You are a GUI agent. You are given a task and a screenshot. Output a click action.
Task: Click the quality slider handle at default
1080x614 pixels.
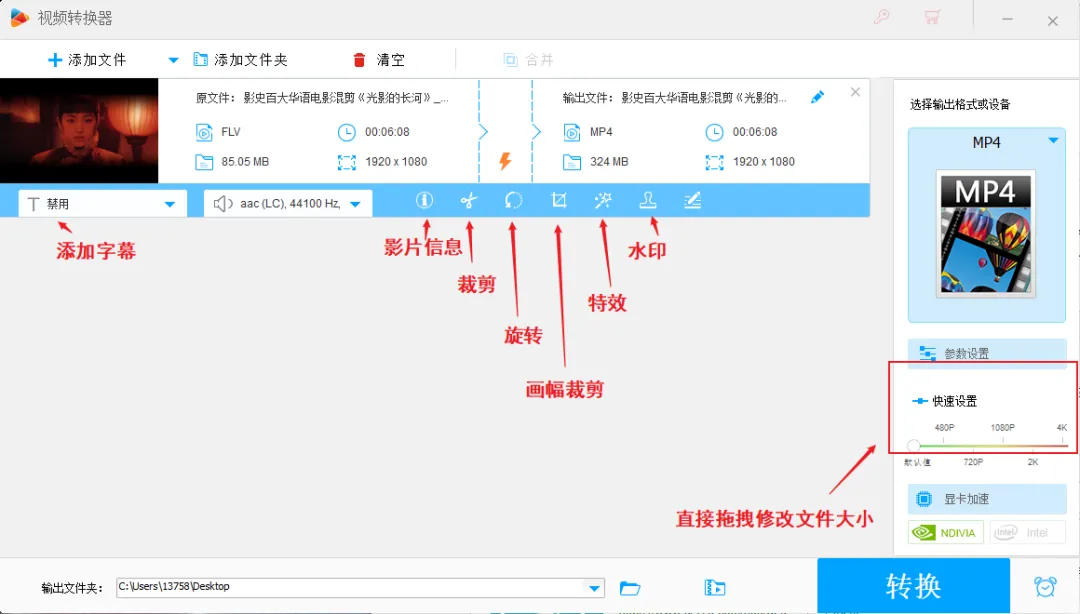click(x=913, y=445)
